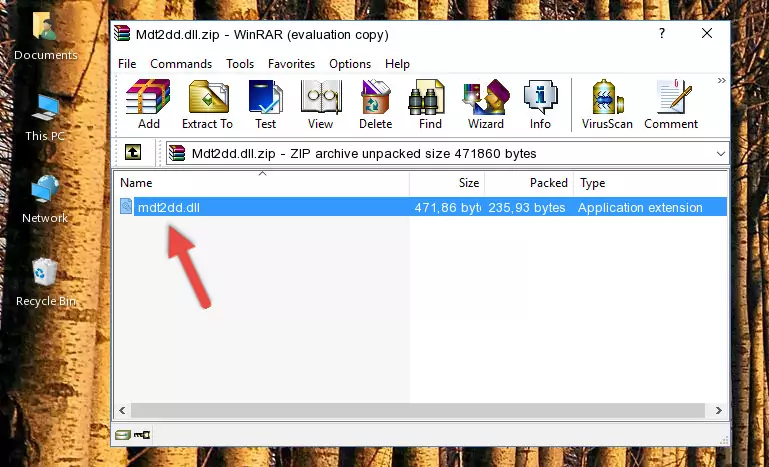Expand the archive path dropdown
Viewport: 769px width, 467px height.
tap(720, 154)
